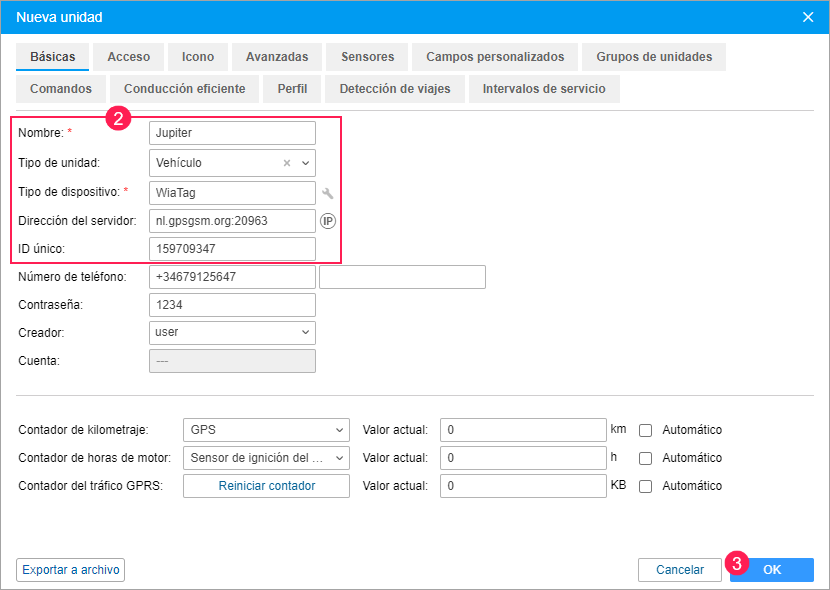Image resolution: width=830 pixels, height=590 pixels.
Task: Open the Sensores tab
Action: 367,57
